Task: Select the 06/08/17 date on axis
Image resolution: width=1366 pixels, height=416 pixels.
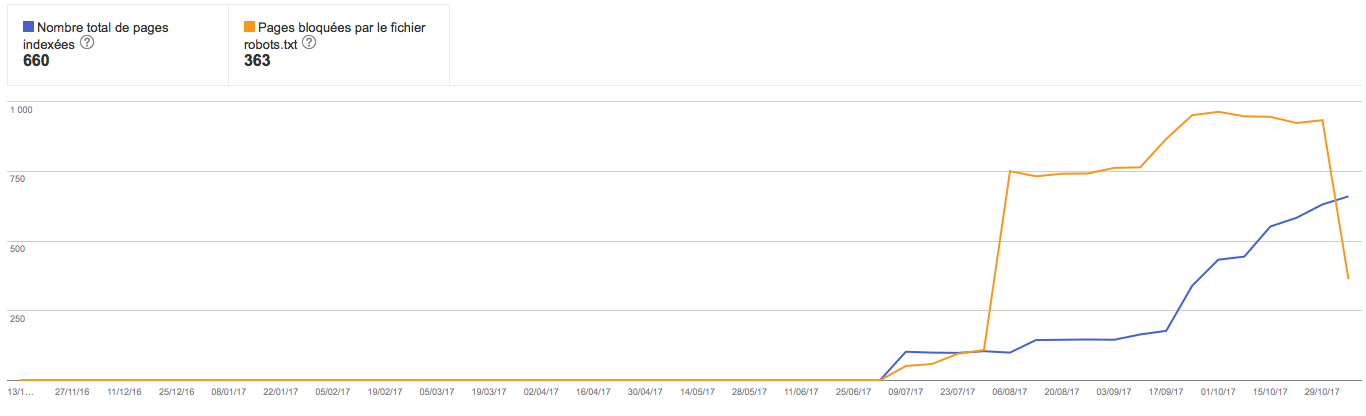Action: pos(1009,392)
